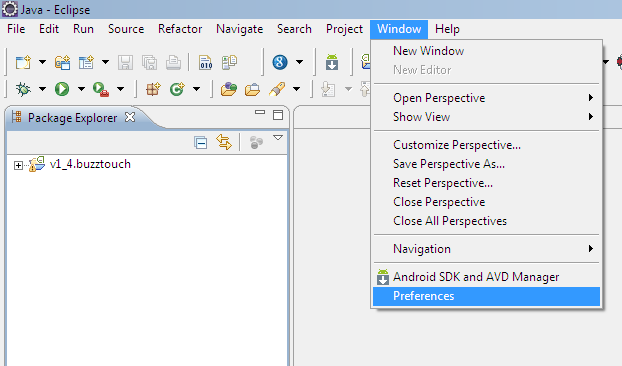Screen dimensions: 622x366
Task: Click the Open Task folder icon
Action: (x=252, y=89)
